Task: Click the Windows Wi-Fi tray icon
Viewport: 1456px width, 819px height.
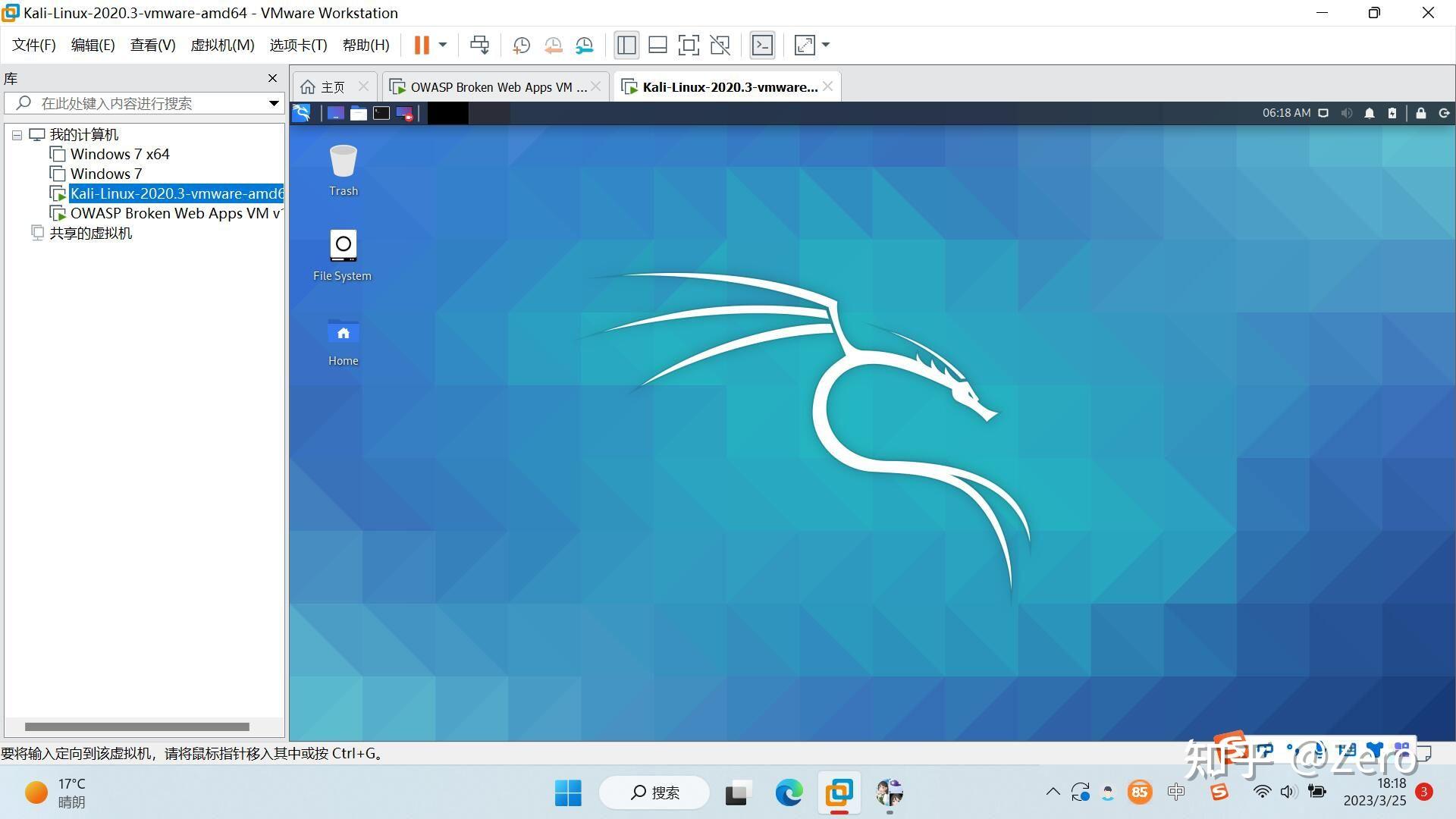Action: pos(1262,792)
